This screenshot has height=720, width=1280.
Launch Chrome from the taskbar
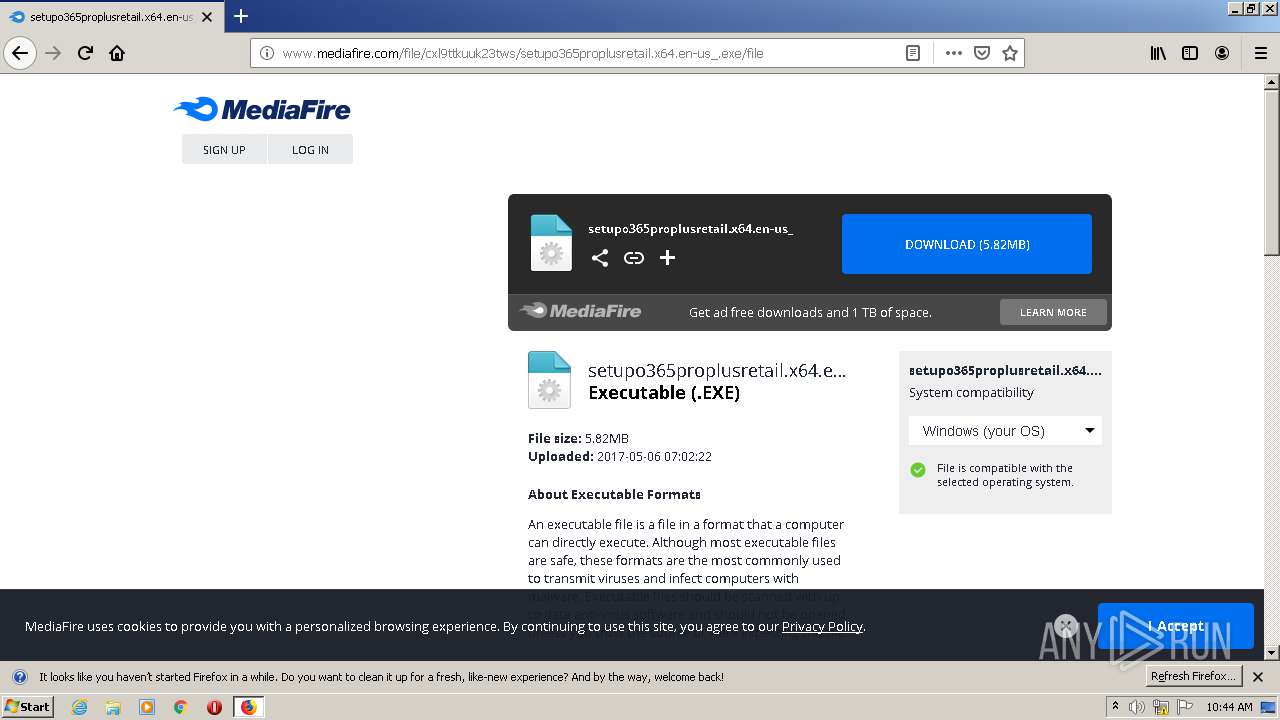[x=181, y=707]
